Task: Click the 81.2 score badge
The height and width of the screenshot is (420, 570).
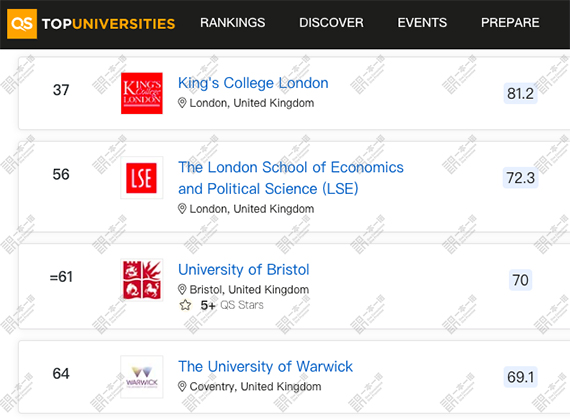Action: [x=520, y=93]
